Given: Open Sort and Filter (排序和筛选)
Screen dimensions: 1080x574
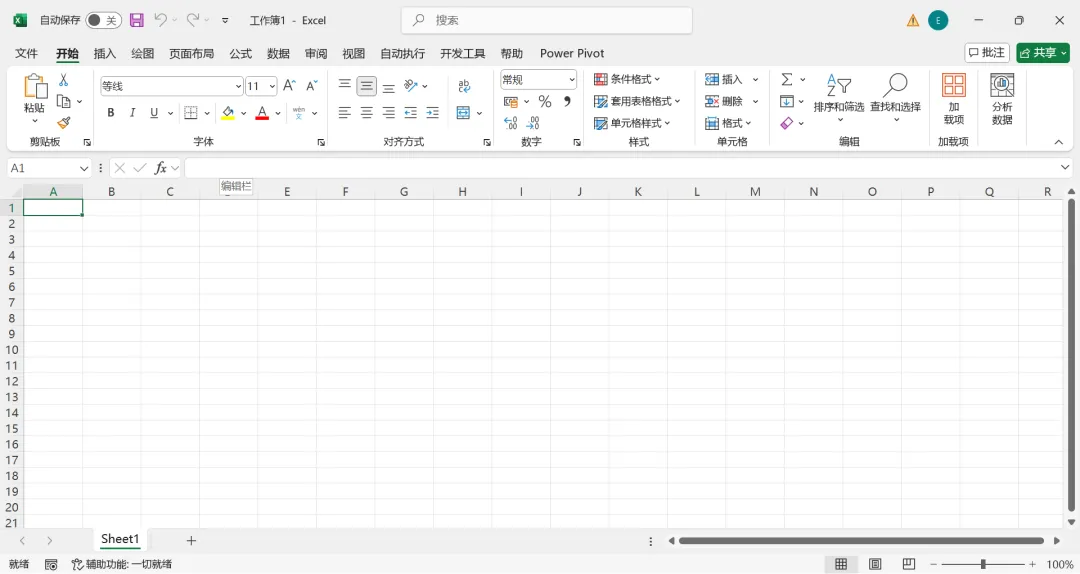Looking at the screenshot, I should click(x=838, y=97).
